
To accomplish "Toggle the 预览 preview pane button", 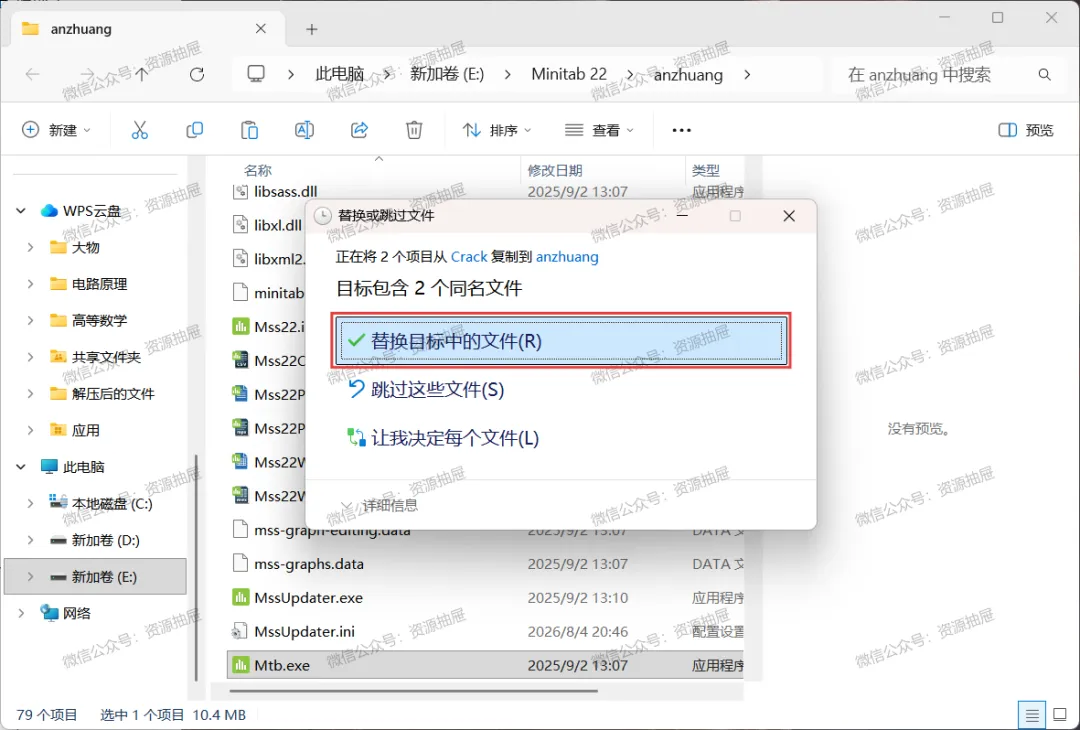I will click(x=1026, y=130).
